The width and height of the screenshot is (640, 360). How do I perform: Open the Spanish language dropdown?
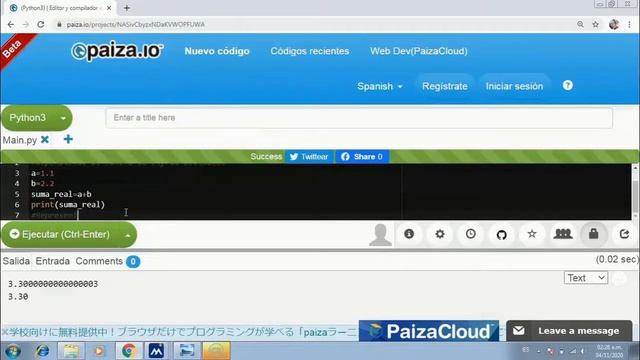tap(380, 86)
